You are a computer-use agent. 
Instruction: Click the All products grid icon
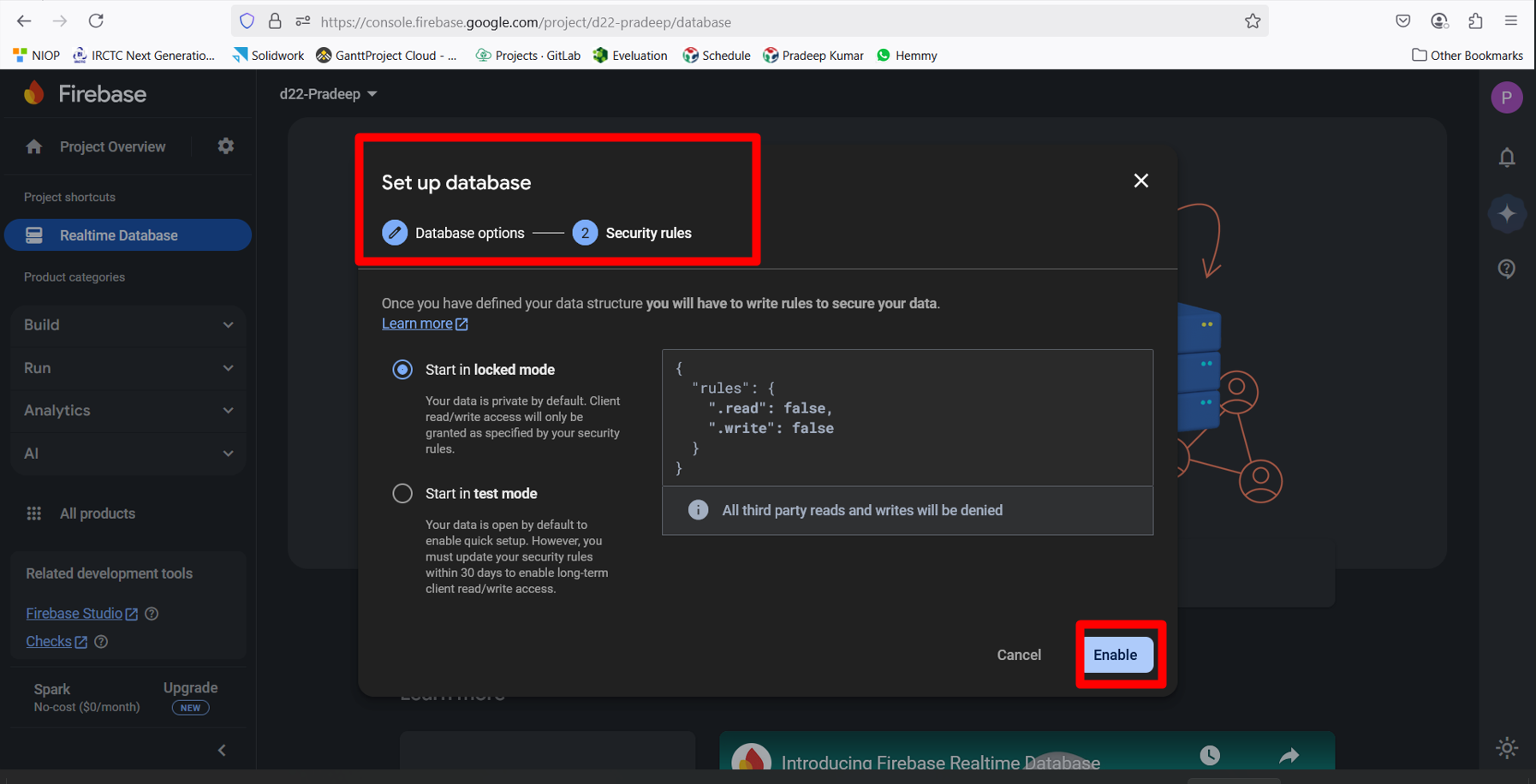33,514
